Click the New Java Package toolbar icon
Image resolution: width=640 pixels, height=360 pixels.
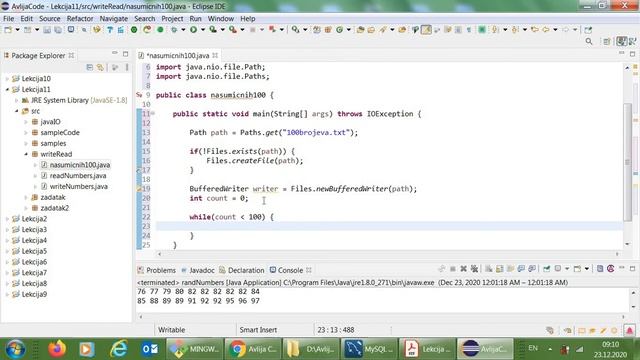pyautogui.click(x=328, y=30)
